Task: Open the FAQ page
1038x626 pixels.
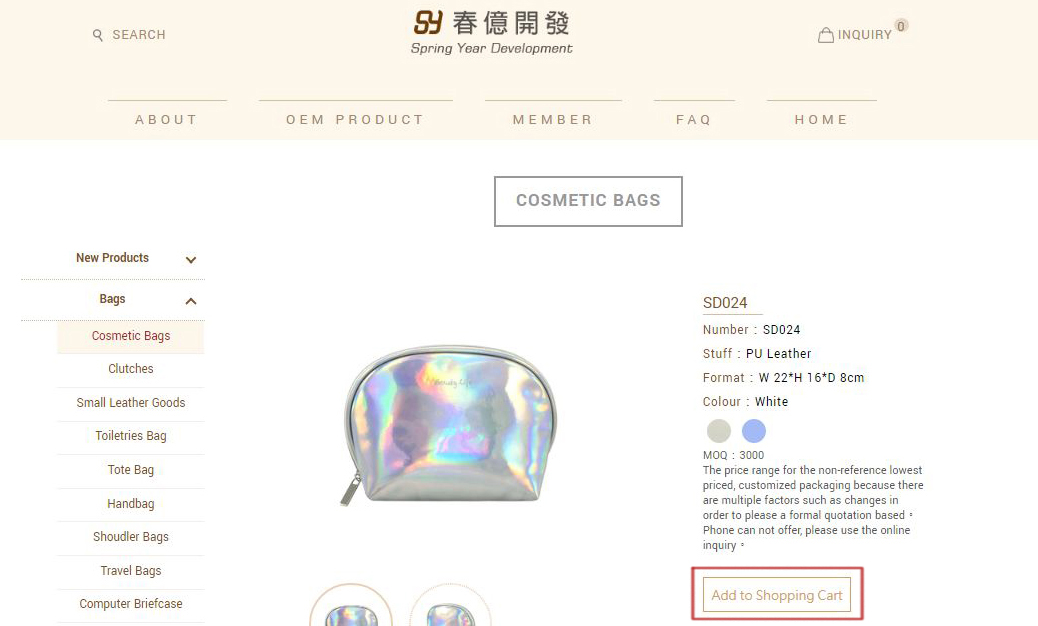Action: click(x=694, y=119)
